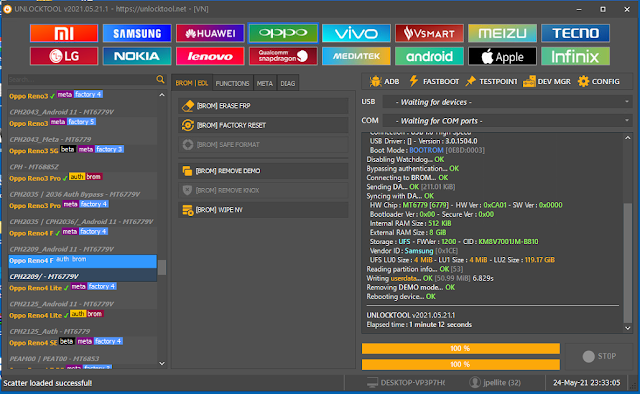Viewport: 640px width, 394px height.
Task: Click the upper 100 % progress bar
Action: click(460, 348)
